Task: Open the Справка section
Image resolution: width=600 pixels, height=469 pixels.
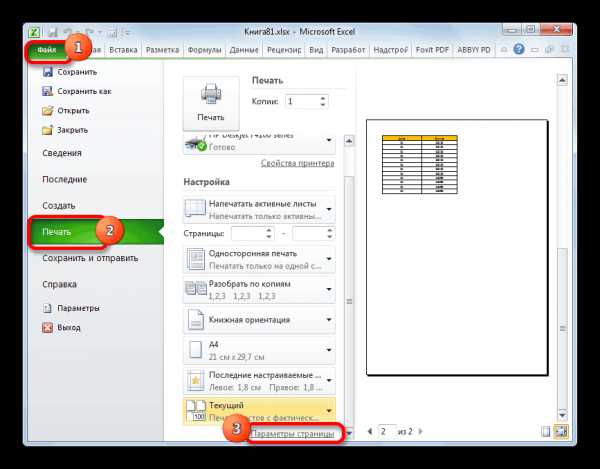Action: [x=59, y=284]
